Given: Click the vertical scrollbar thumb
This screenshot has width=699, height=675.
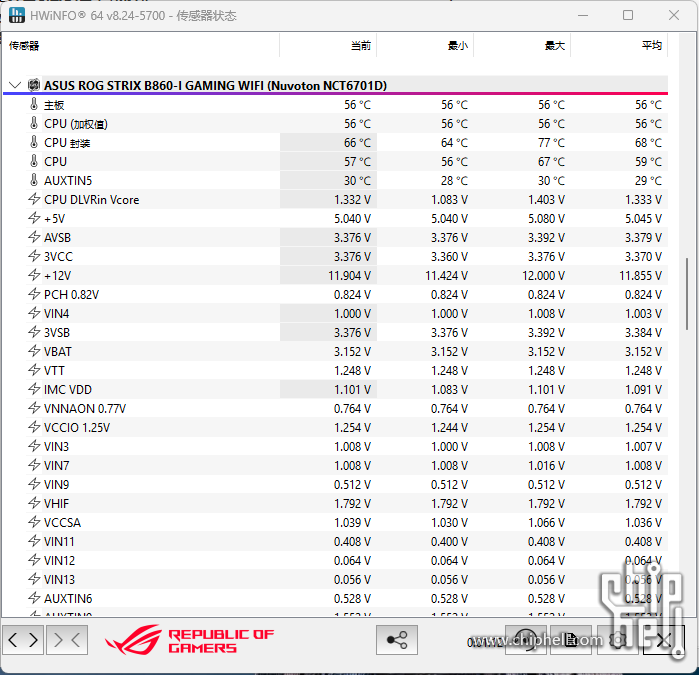Looking at the screenshot, I should 687,294.
